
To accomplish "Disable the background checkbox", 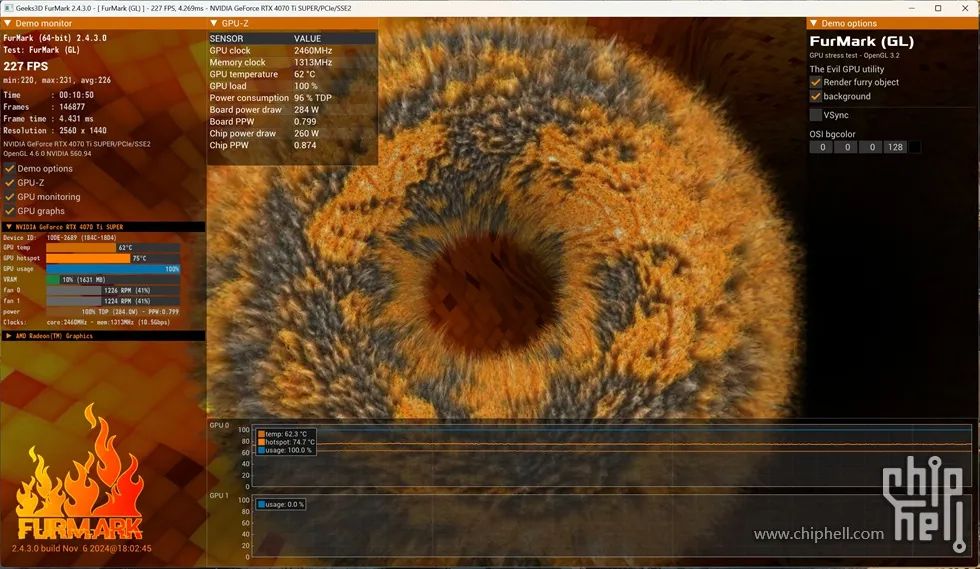I will (816, 96).
